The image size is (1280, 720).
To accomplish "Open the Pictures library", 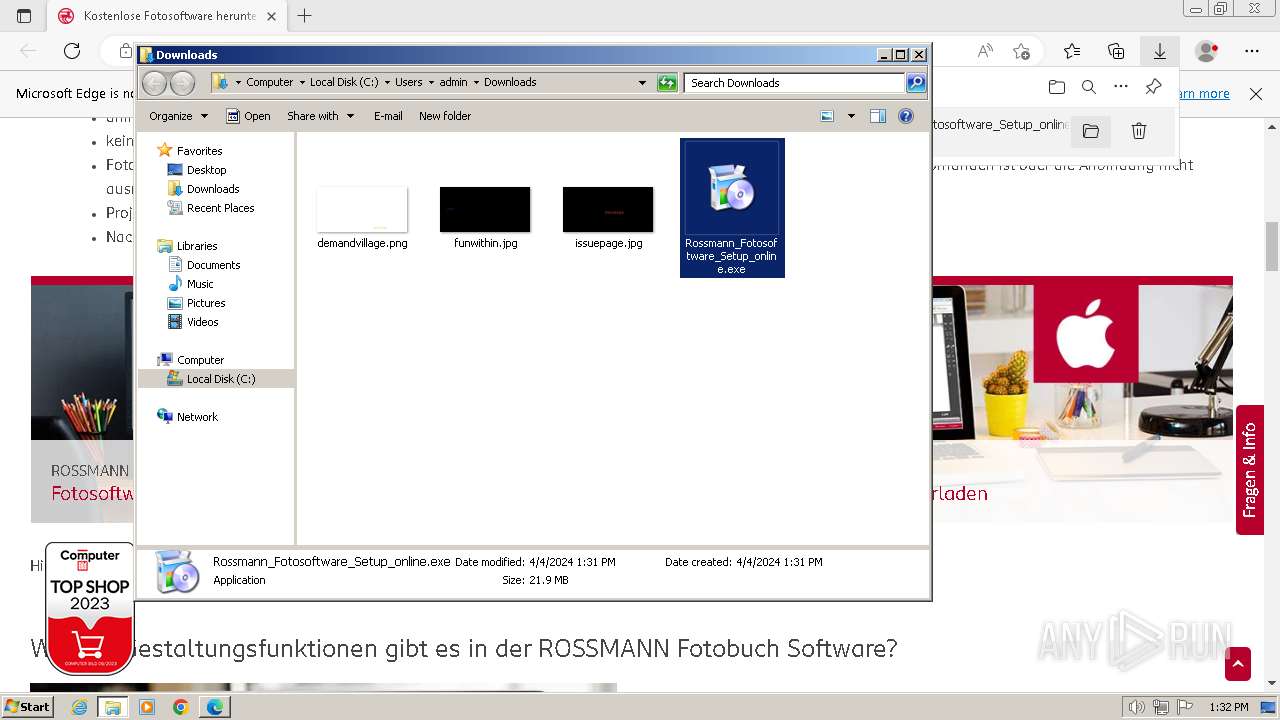I will click(x=205, y=303).
